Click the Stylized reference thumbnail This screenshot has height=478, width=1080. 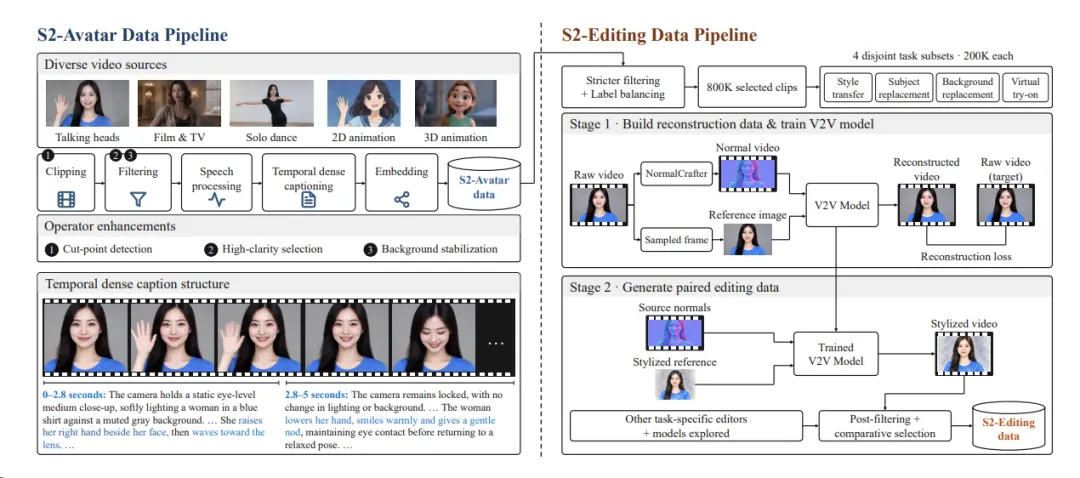point(675,385)
